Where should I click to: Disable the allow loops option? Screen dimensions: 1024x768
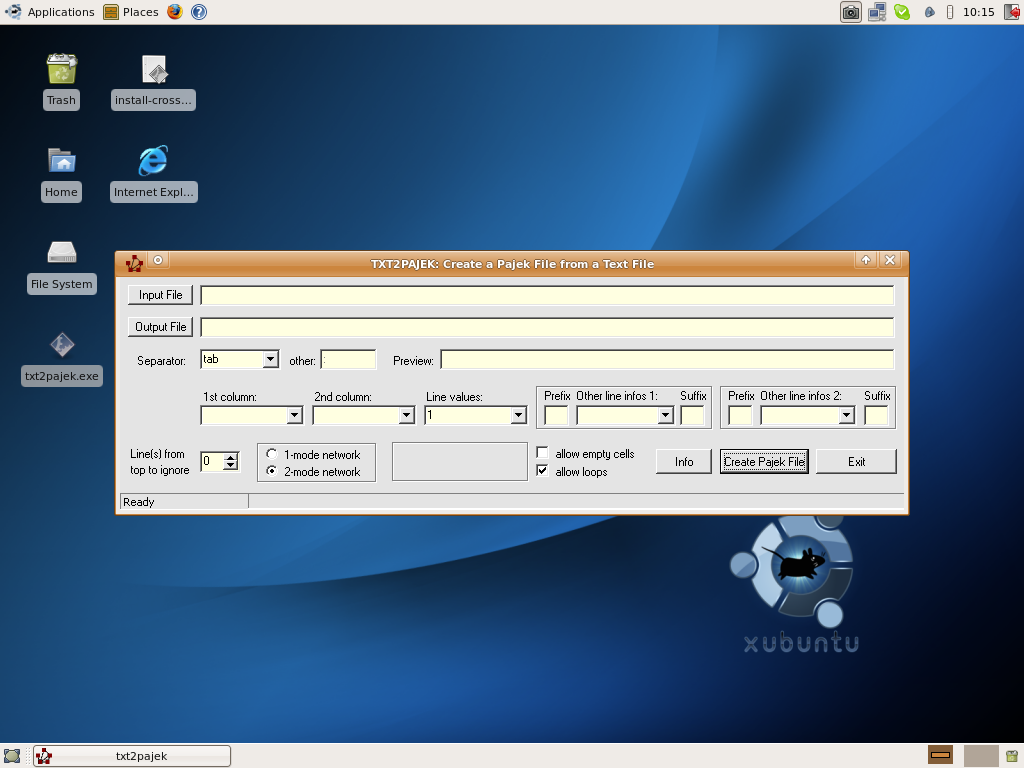pyautogui.click(x=542, y=470)
